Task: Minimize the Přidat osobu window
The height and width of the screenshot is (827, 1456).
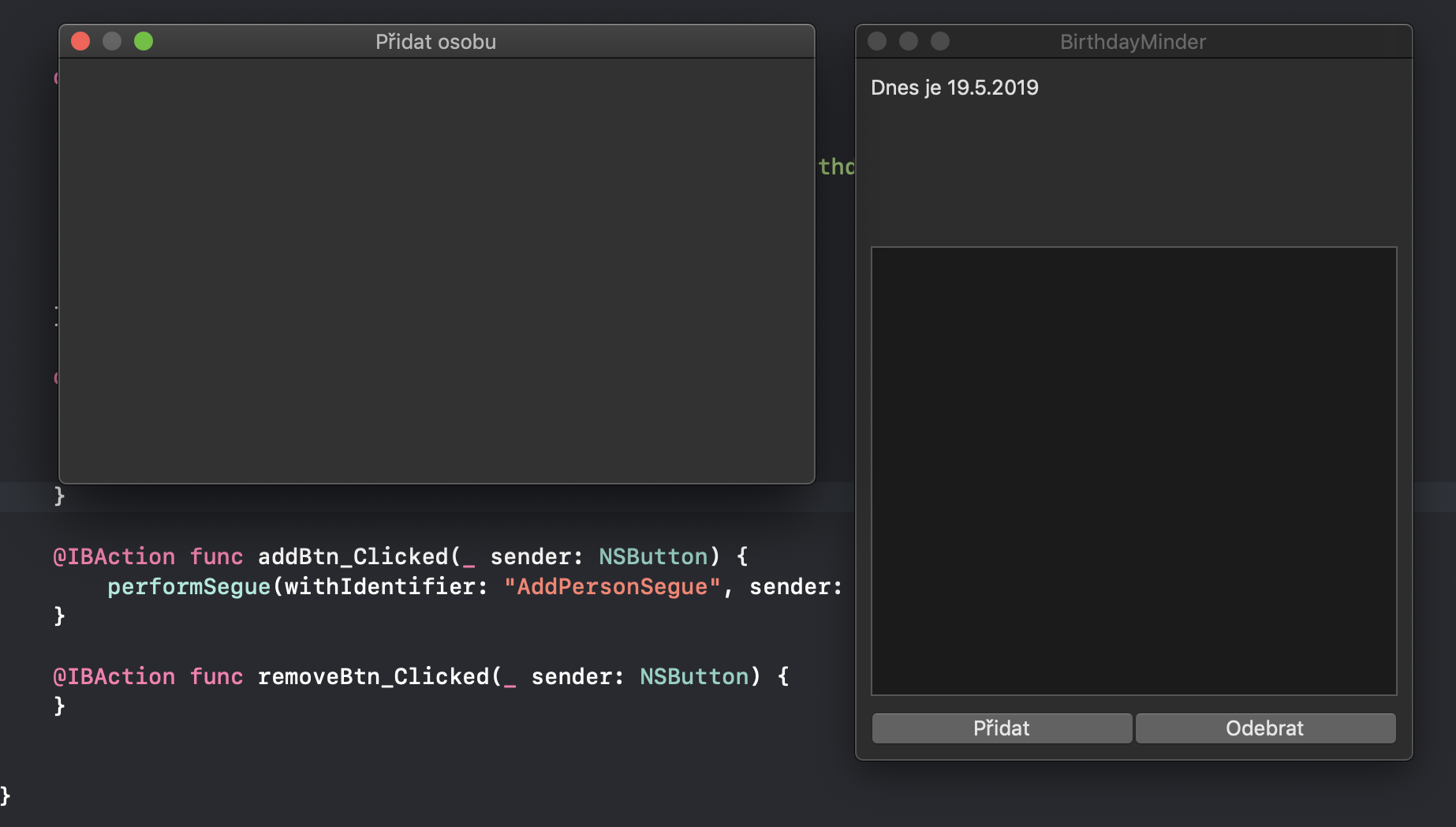Action: click(111, 41)
